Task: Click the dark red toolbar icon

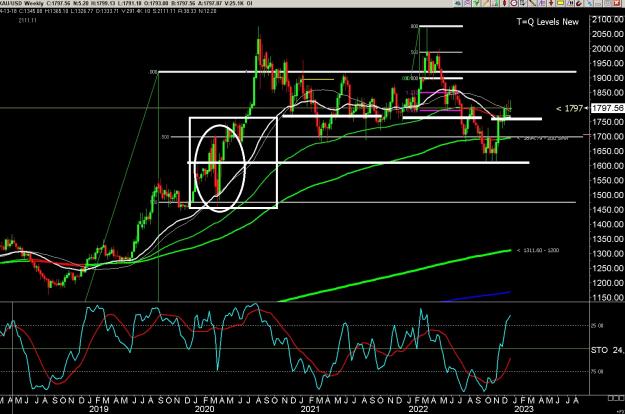Action: (580, 3)
